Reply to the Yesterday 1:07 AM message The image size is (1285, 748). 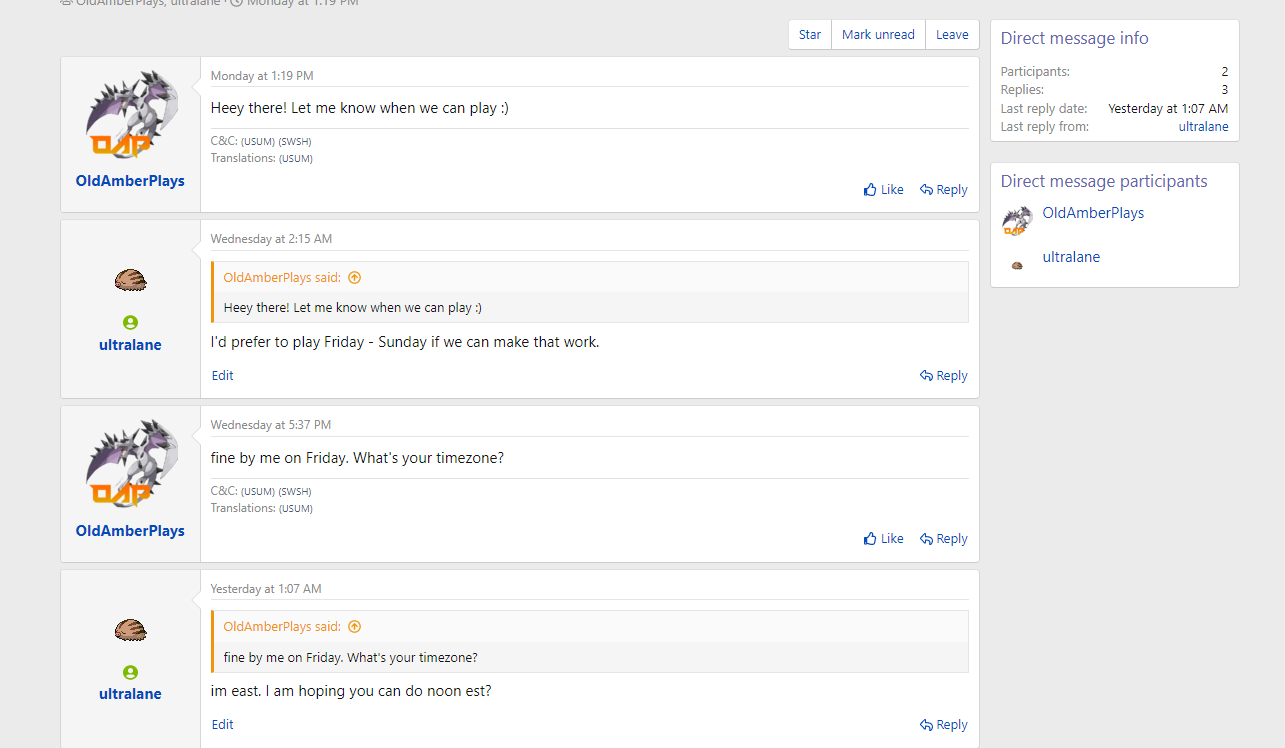pyautogui.click(x=944, y=725)
